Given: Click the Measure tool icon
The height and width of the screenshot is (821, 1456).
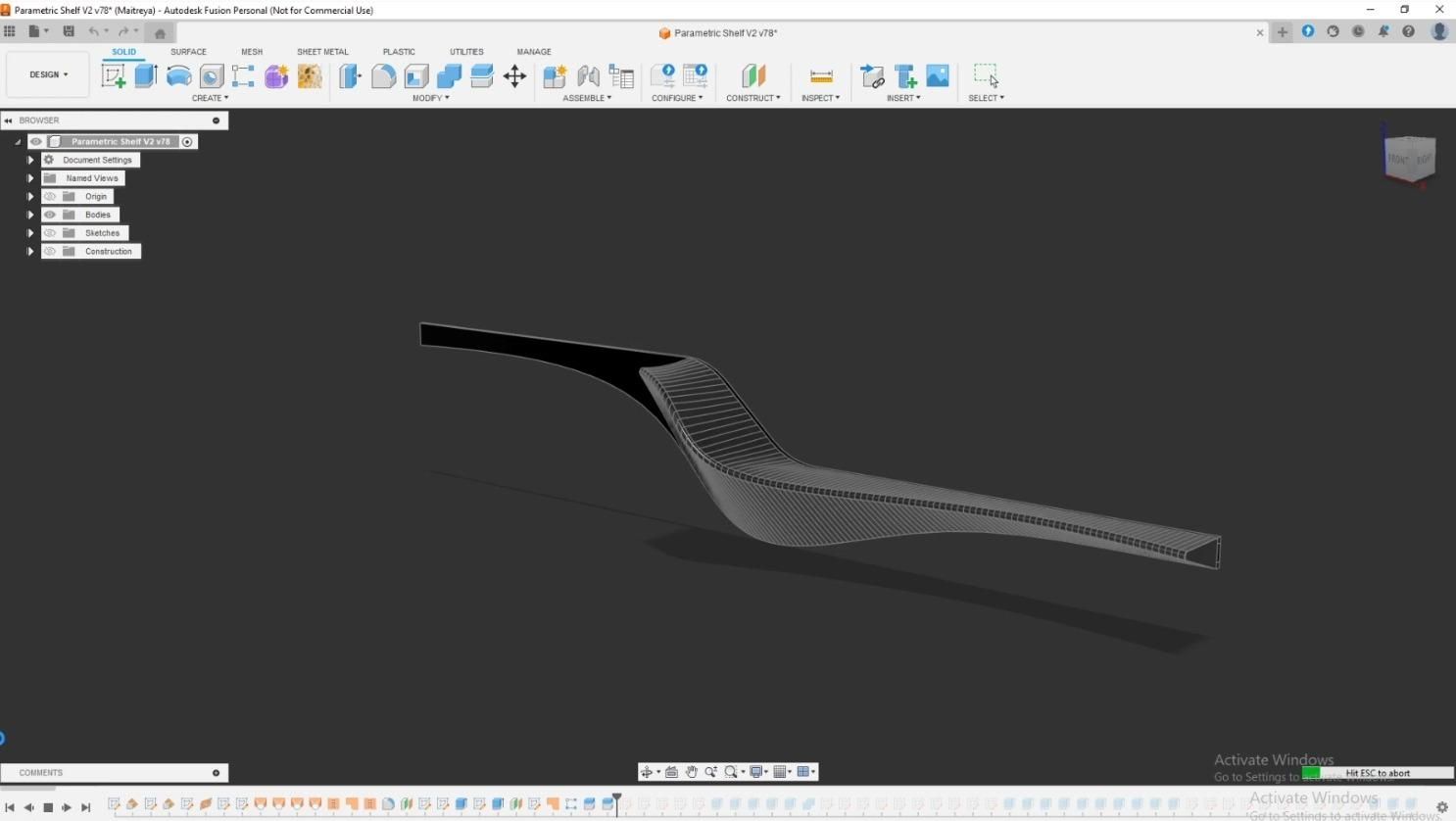Looking at the screenshot, I should (821, 76).
